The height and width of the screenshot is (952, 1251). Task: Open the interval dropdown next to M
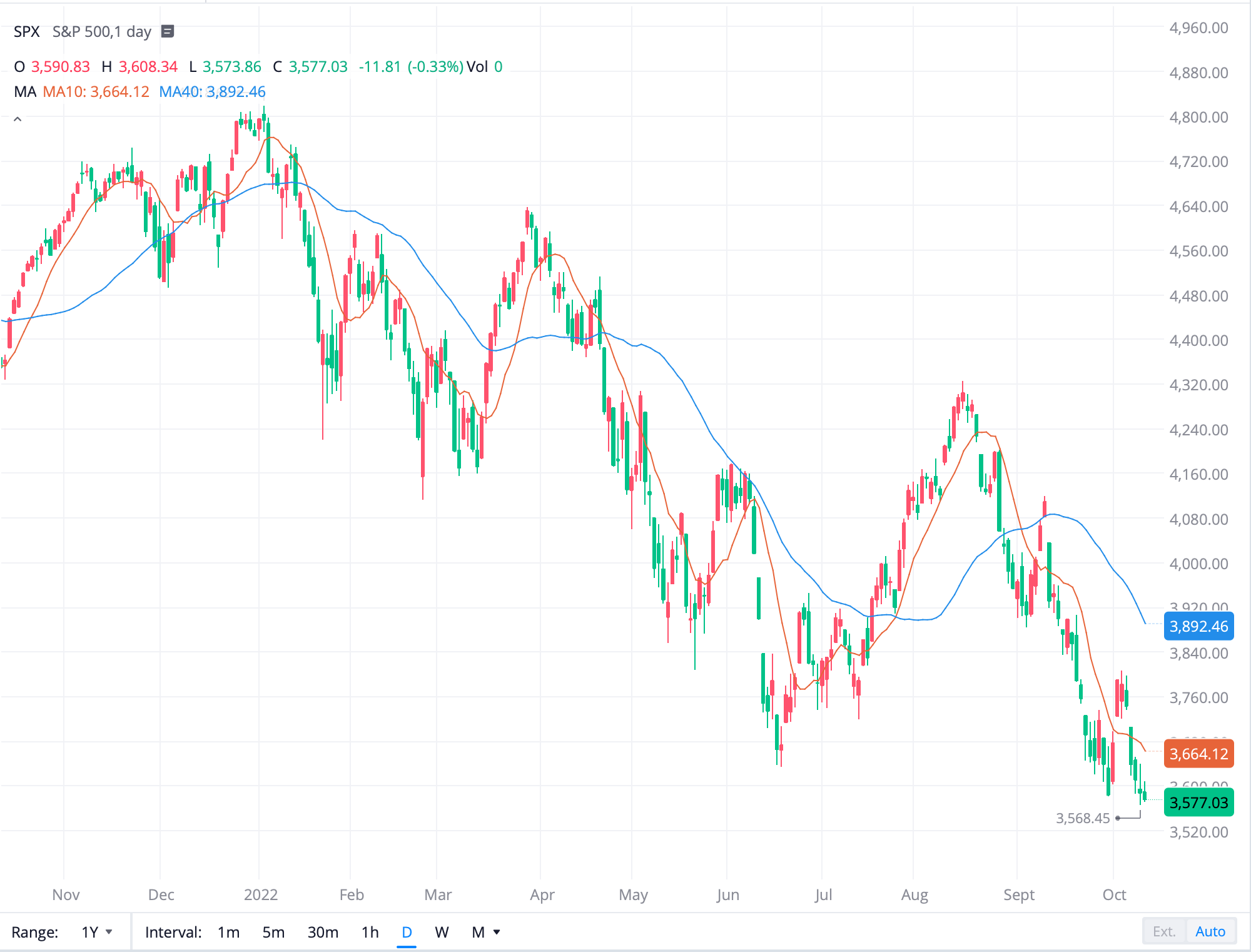(x=495, y=931)
